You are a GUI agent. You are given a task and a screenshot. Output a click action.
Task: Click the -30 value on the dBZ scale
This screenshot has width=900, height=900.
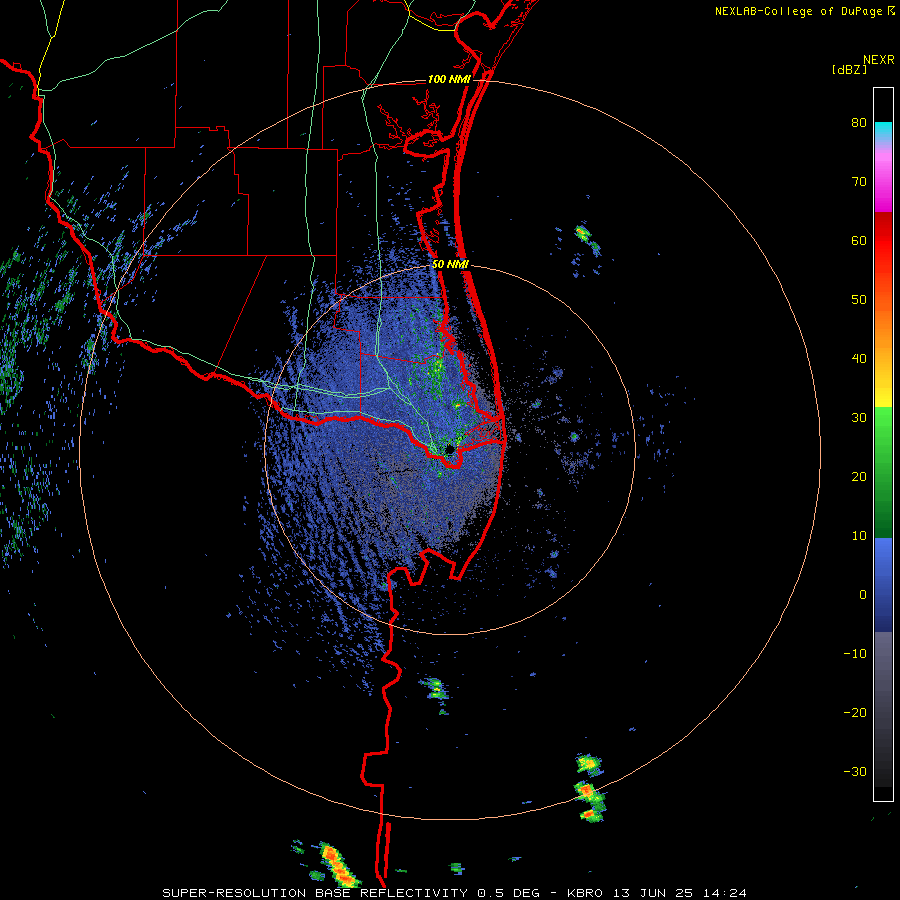pyautogui.click(x=855, y=772)
